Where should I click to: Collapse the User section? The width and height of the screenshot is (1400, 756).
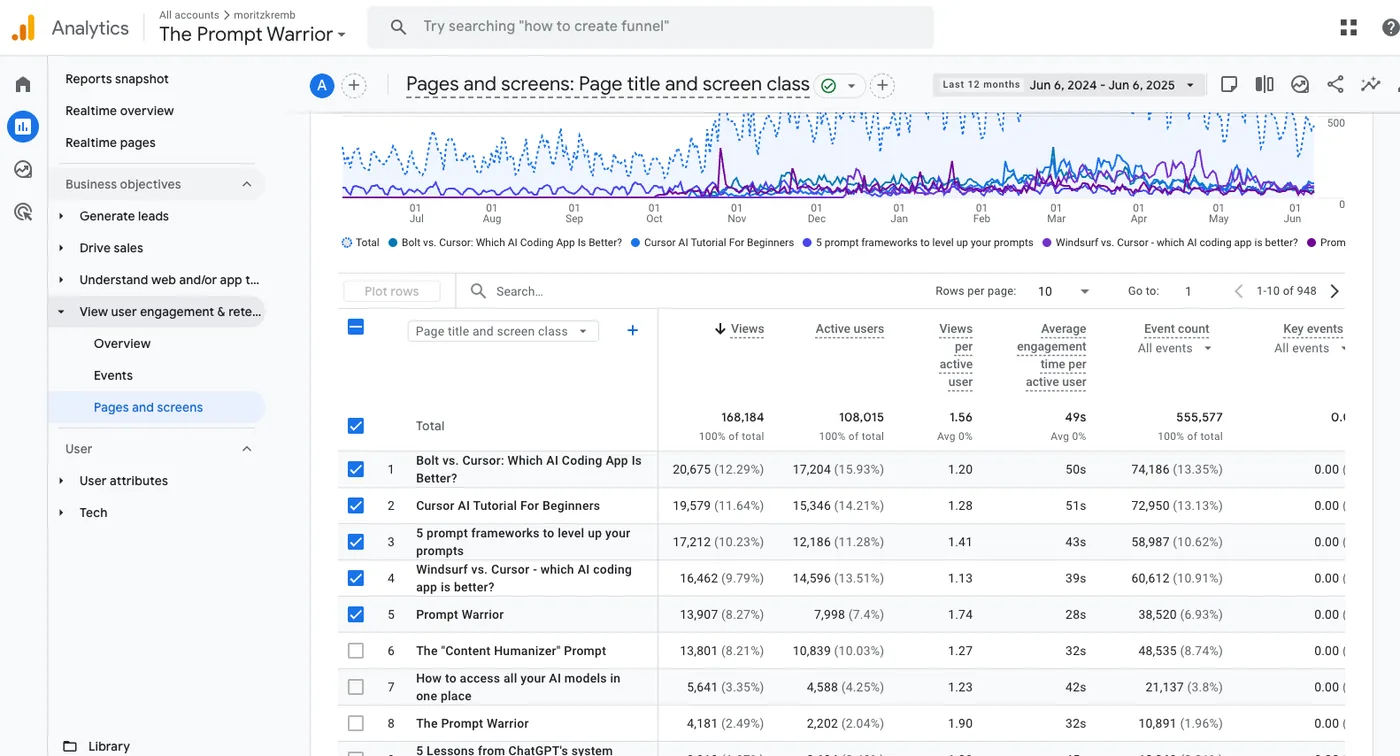pos(247,449)
